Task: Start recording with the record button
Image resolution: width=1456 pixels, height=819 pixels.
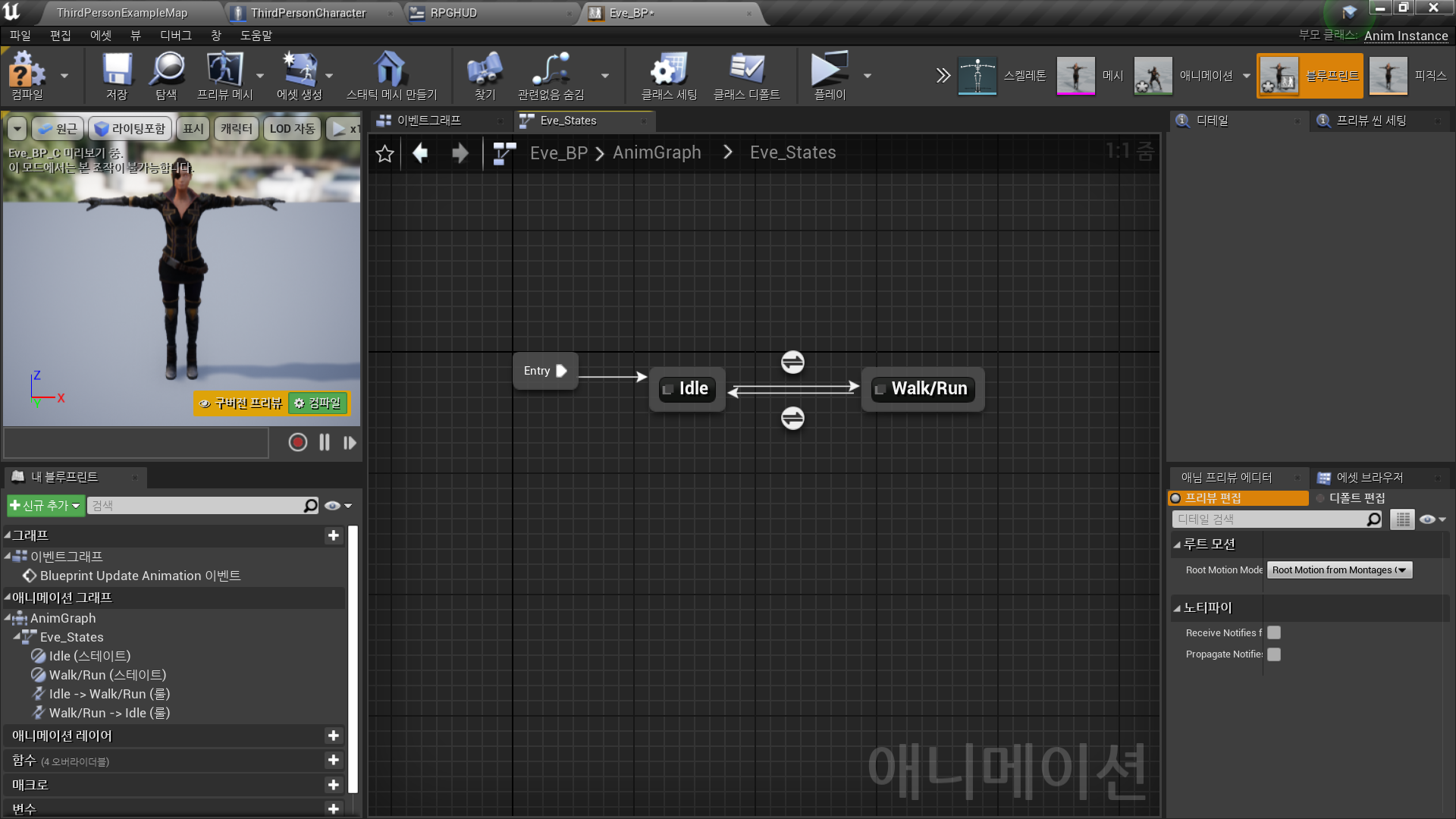Action: pyautogui.click(x=297, y=443)
